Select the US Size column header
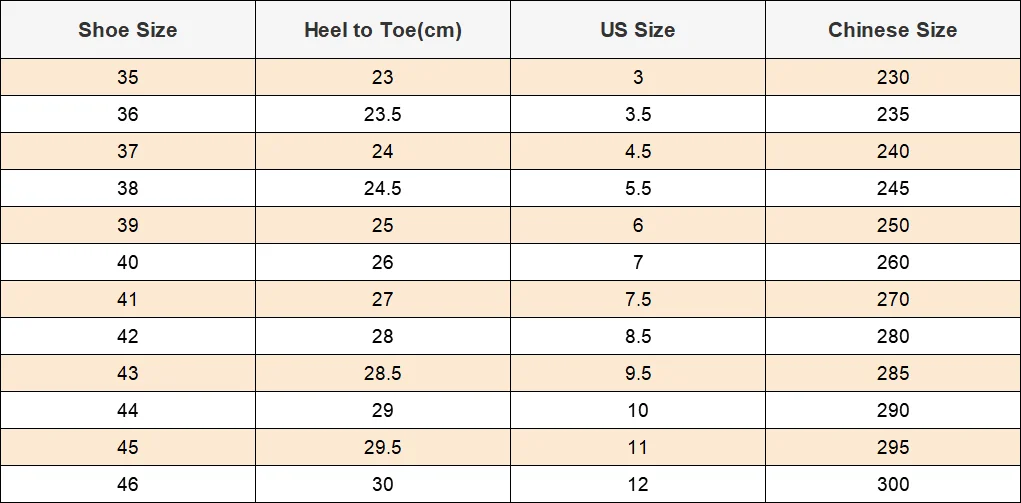The height and width of the screenshot is (503, 1021). 638,30
